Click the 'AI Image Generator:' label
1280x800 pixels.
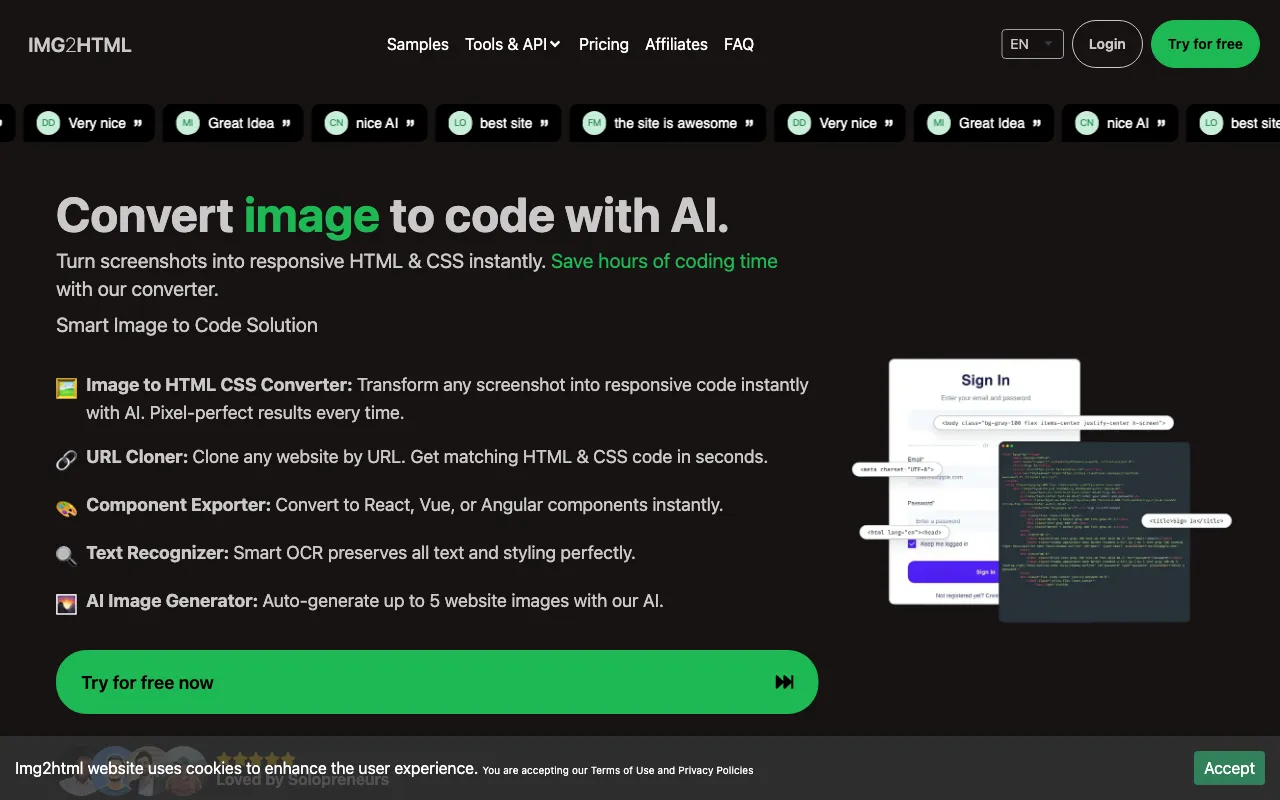coord(172,601)
